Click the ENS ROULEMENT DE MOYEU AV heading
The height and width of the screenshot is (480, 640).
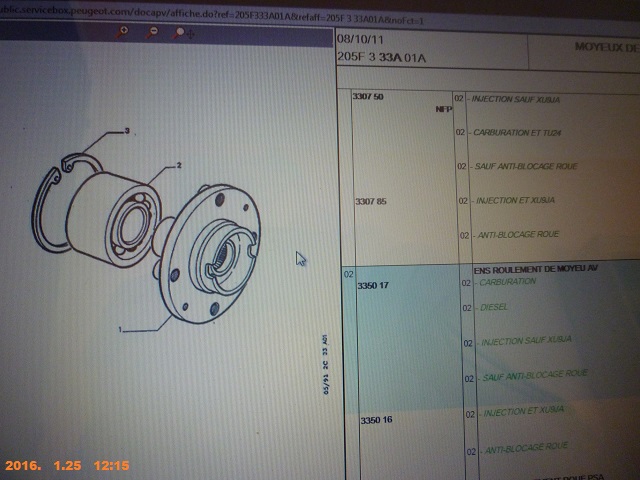click(536, 269)
